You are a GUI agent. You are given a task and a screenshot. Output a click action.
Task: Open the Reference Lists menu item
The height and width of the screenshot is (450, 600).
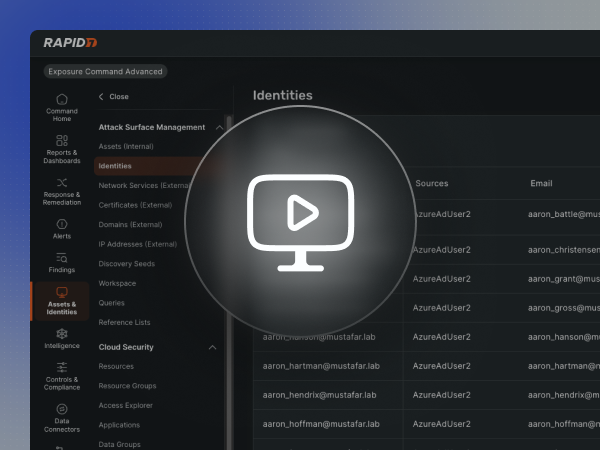[124, 322]
